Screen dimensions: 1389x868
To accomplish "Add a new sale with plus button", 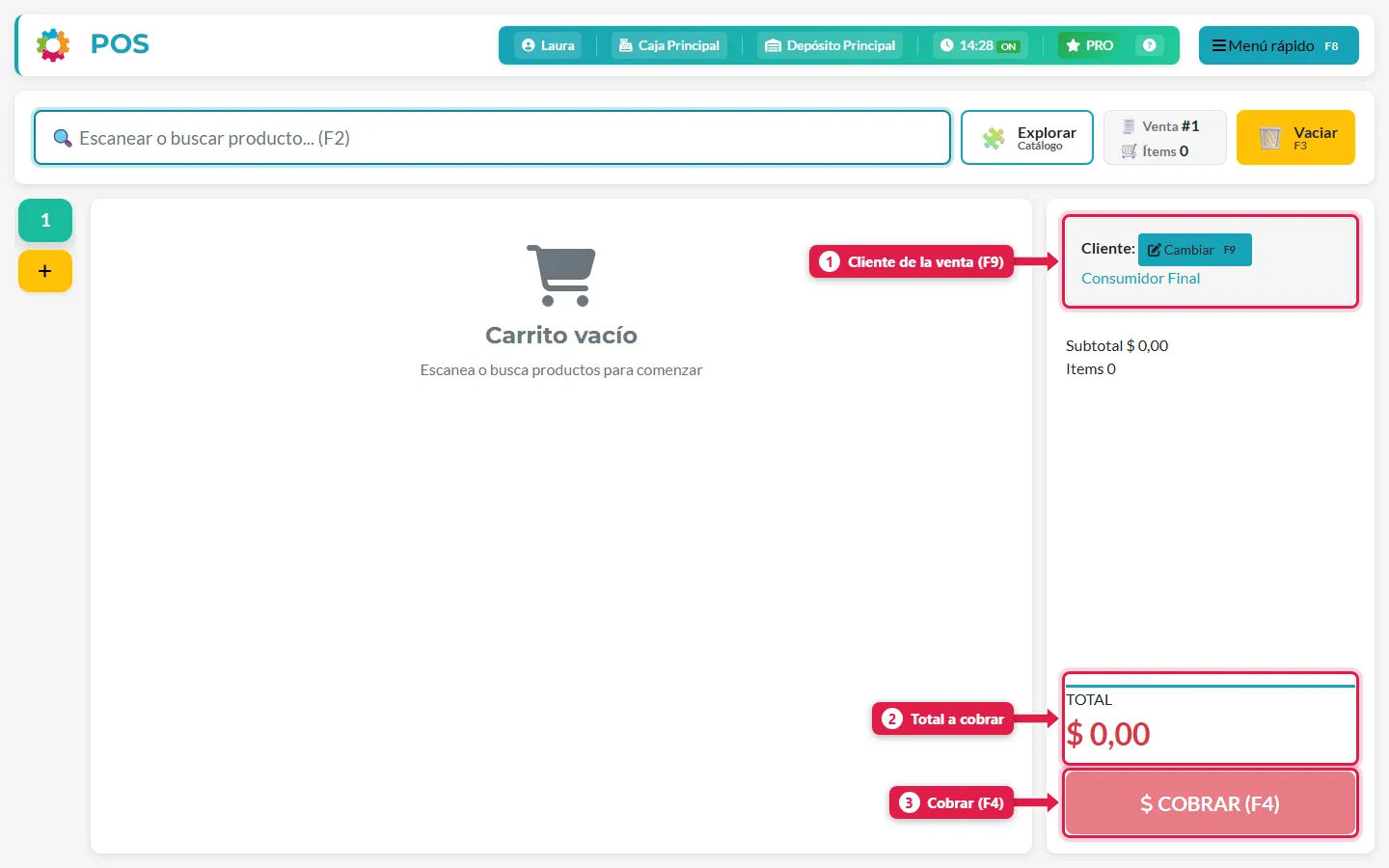I will 45,271.
